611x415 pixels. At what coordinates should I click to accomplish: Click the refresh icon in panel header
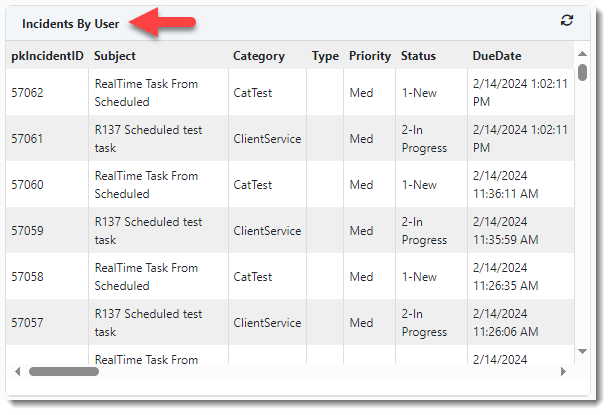[x=567, y=20]
